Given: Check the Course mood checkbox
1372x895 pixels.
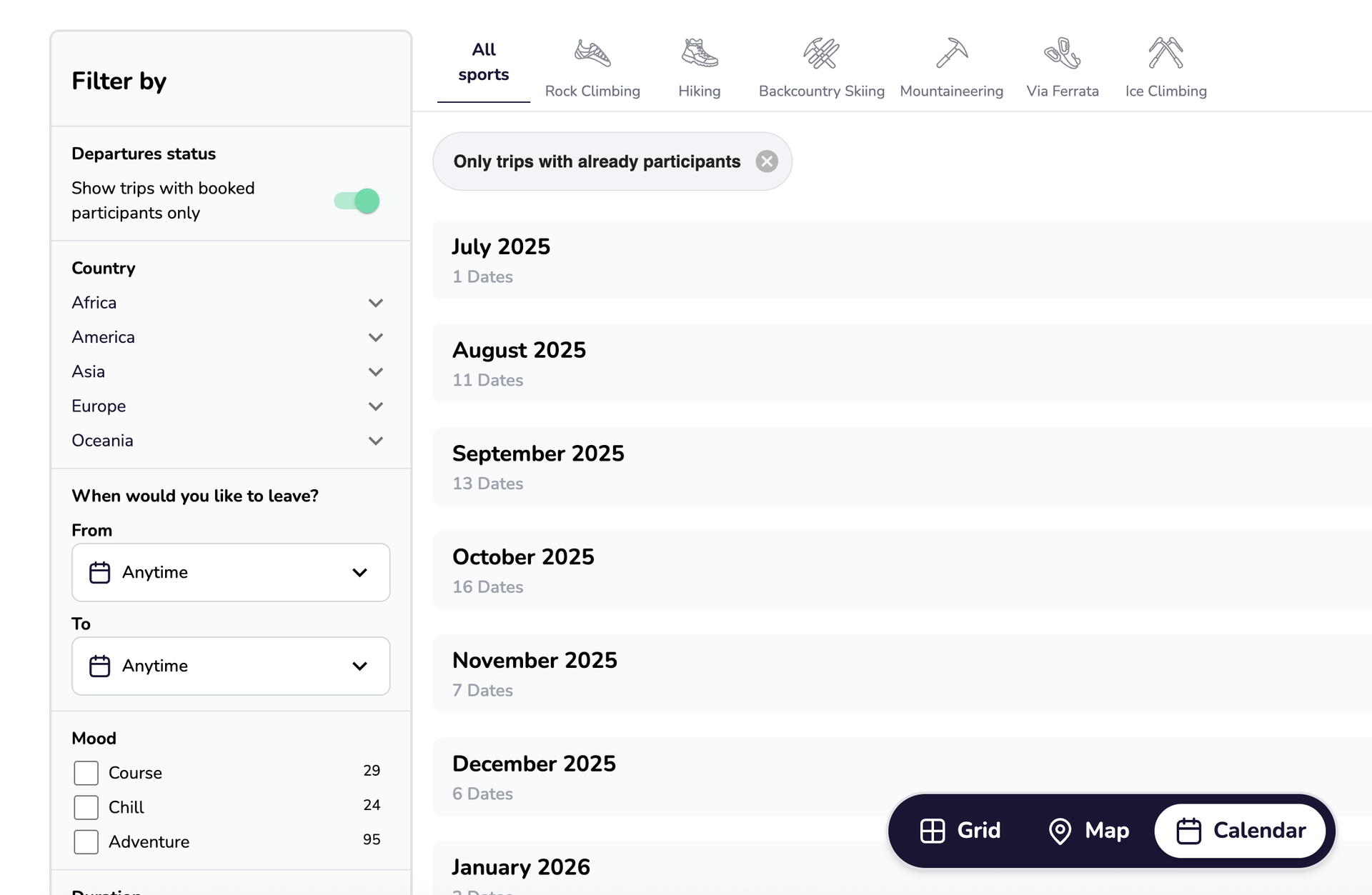Looking at the screenshot, I should [x=86, y=773].
